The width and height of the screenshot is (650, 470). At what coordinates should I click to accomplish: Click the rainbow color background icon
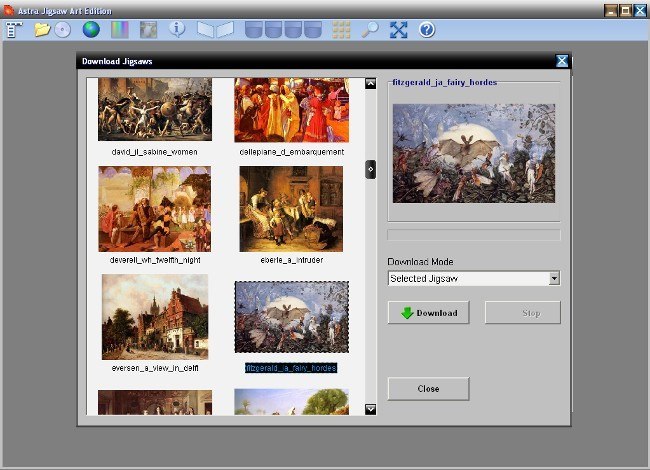click(x=120, y=30)
